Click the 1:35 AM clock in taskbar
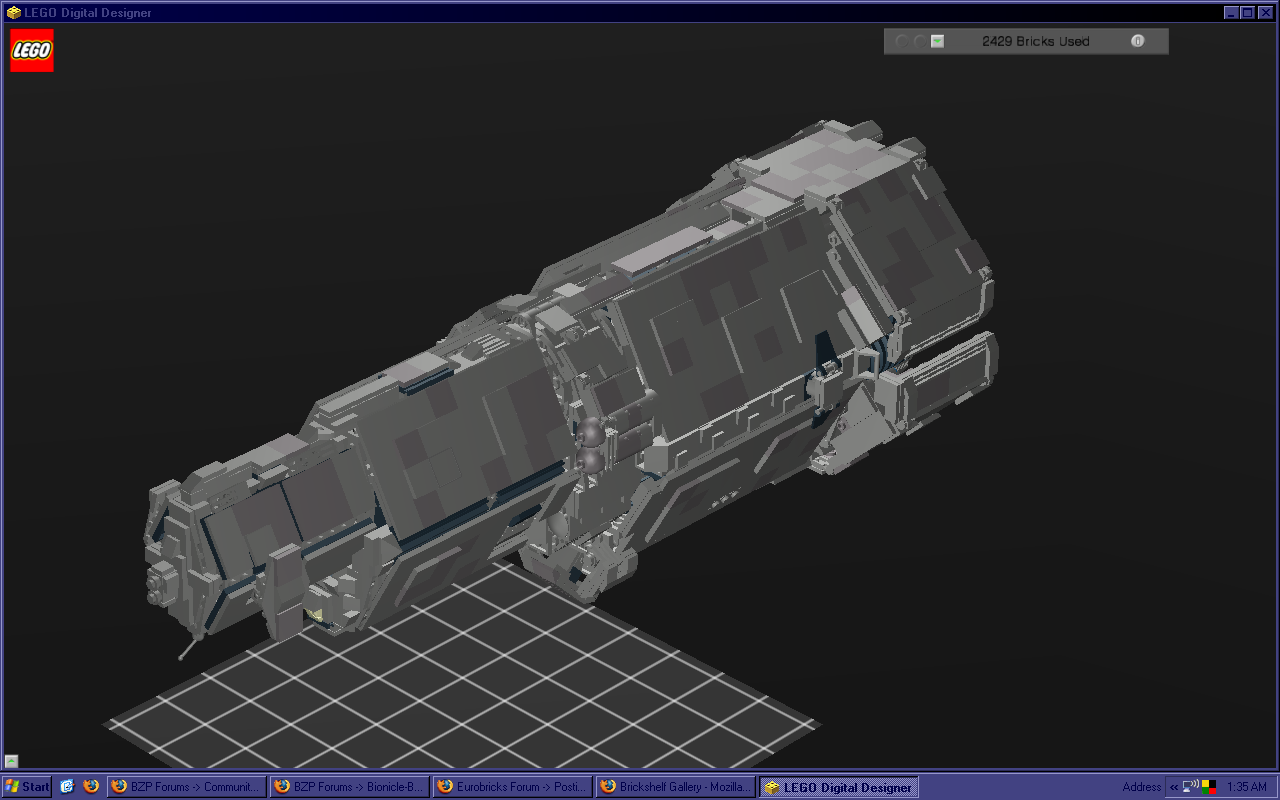 (1246, 787)
